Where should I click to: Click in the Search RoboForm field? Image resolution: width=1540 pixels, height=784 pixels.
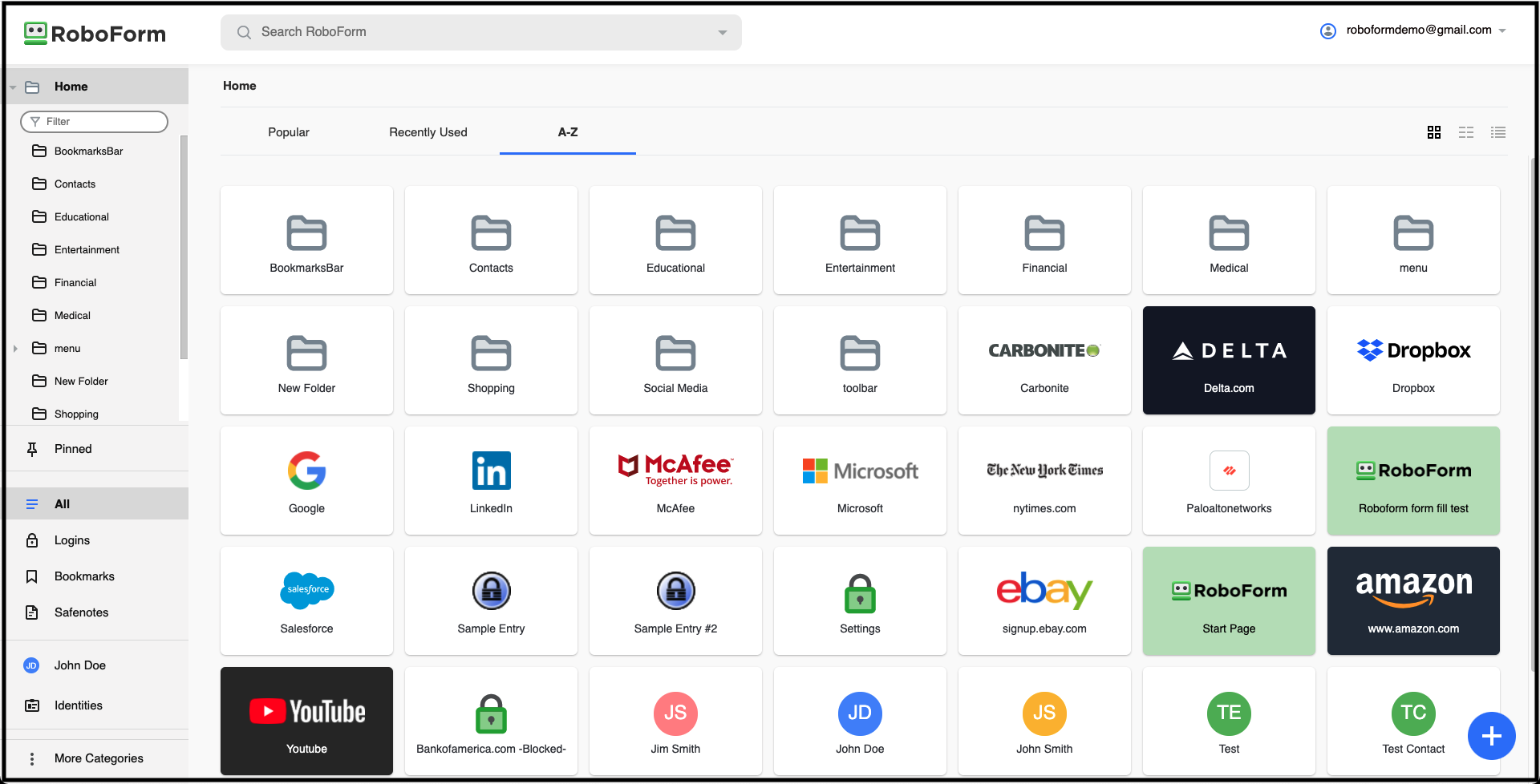(481, 32)
